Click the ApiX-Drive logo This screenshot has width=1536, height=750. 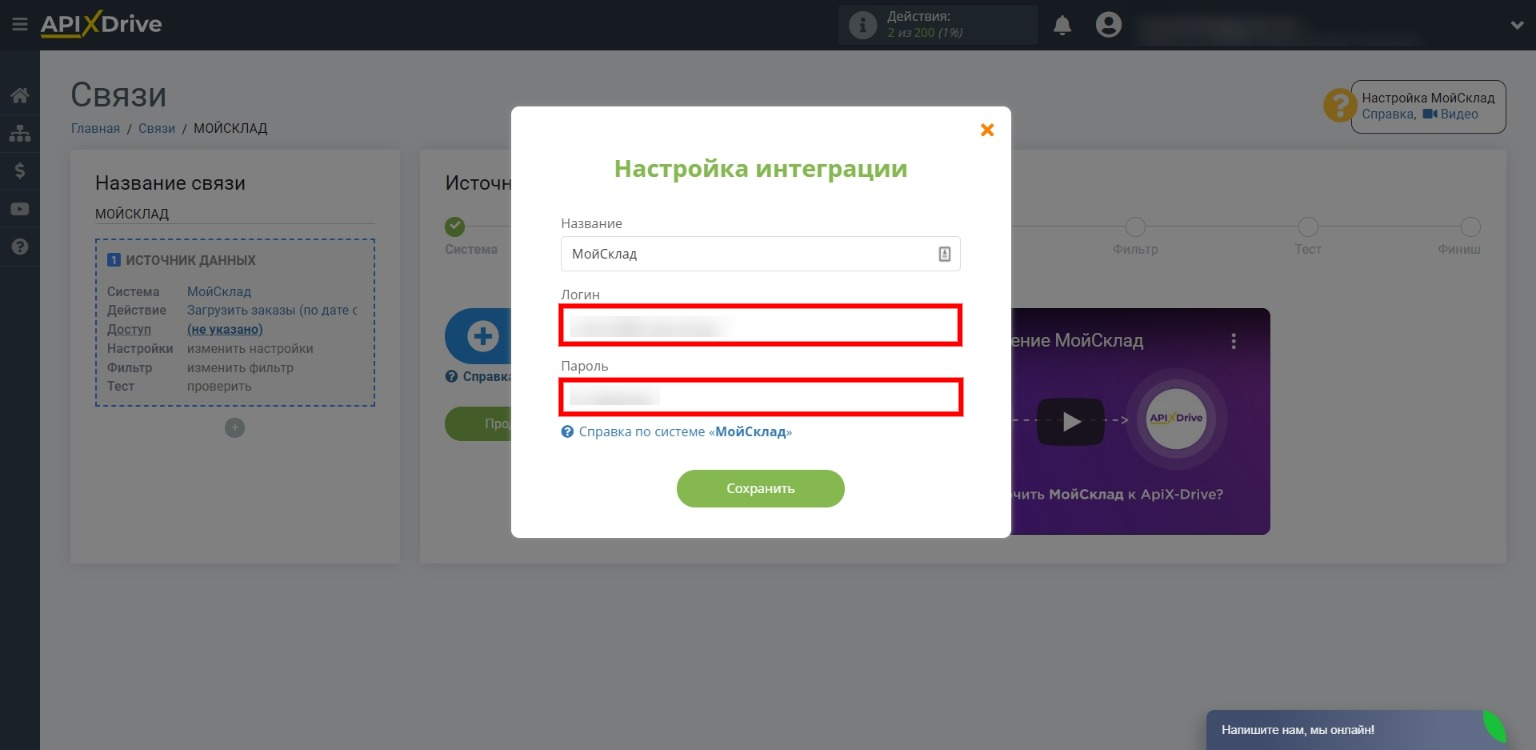[101, 25]
